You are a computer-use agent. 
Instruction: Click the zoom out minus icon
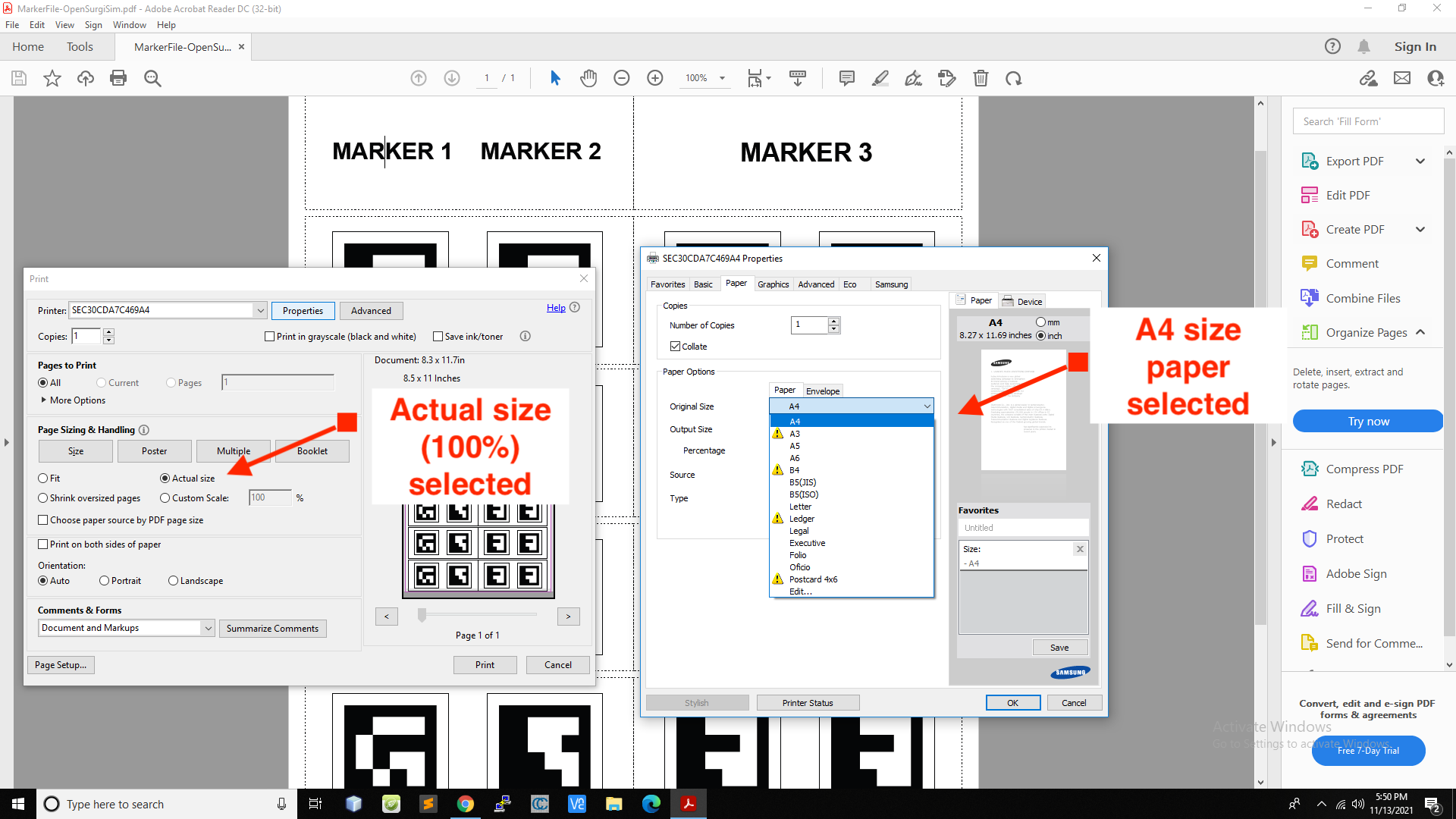point(622,78)
